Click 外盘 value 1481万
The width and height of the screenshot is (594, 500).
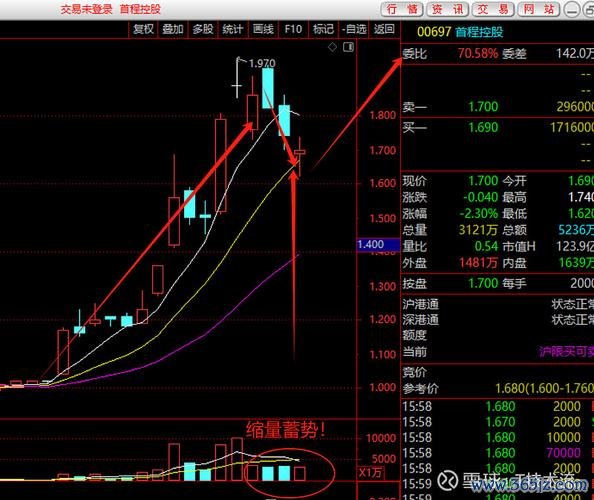pyautogui.click(x=478, y=262)
